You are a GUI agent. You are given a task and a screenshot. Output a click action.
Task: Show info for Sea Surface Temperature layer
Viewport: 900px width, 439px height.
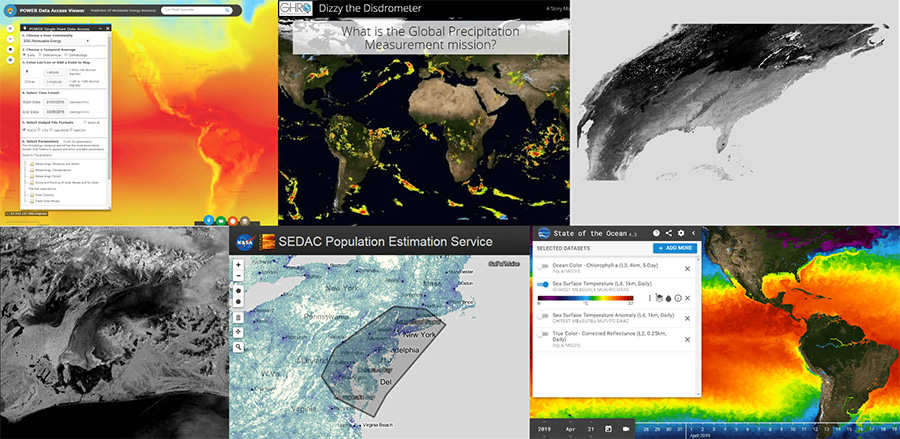678,298
